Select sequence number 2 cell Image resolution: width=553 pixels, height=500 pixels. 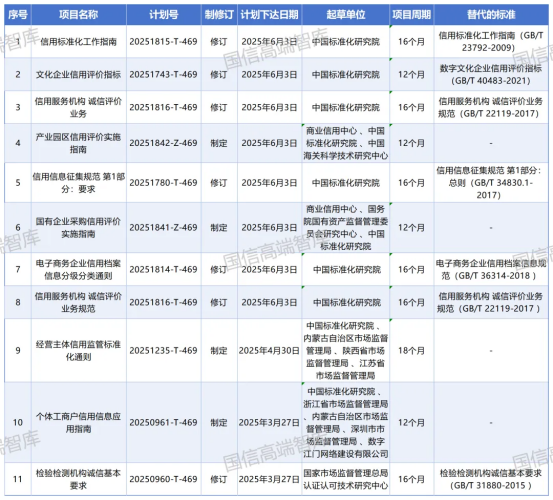coord(18,75)
